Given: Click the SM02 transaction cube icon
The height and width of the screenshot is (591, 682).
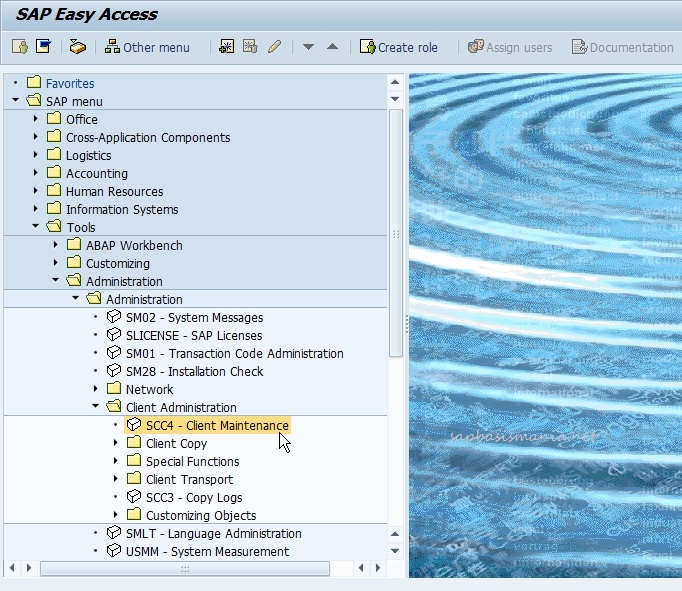Looking at the screenshot, I should pos(114,316).
